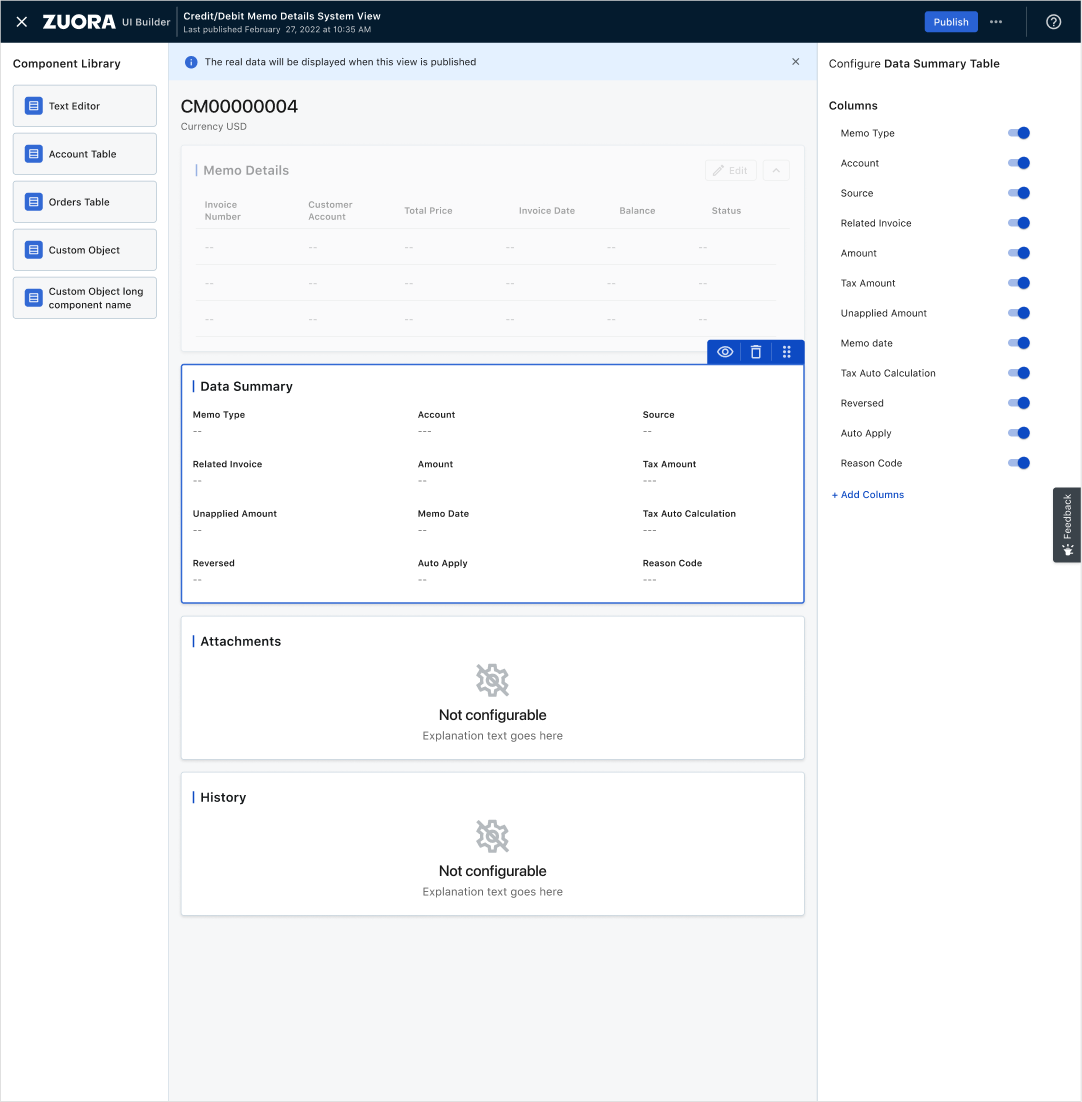The height and width of the screenshot is (1102, 1082).
Task: Select the Account Table component
Action: [85, 154]
